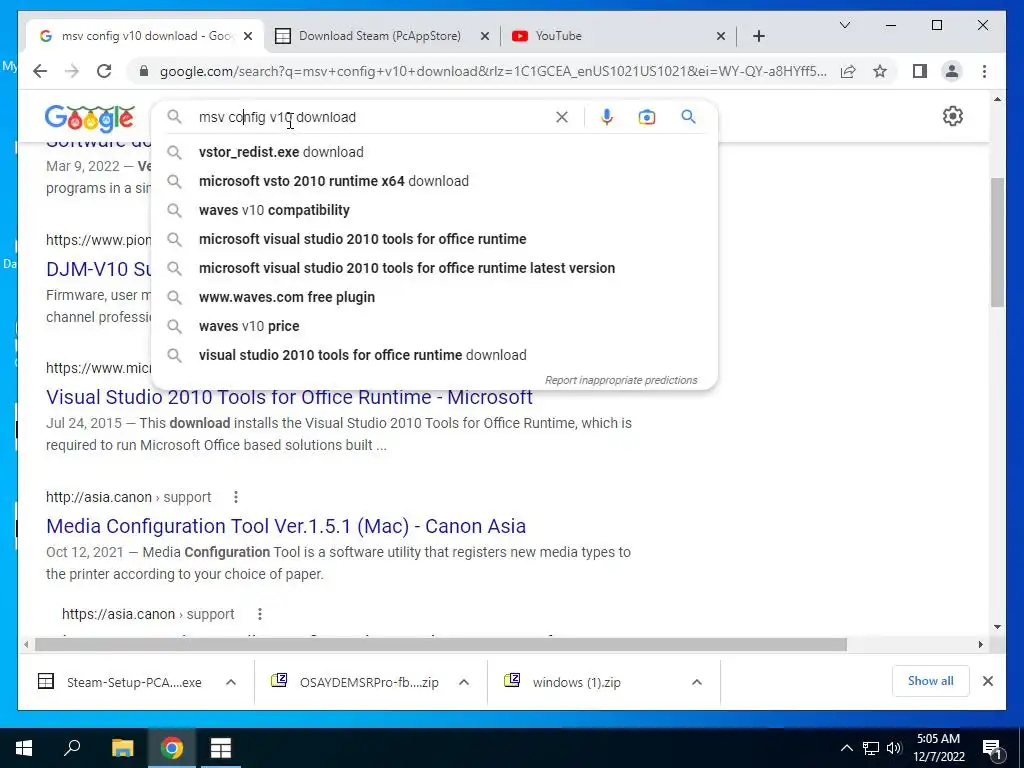This screenshot has height=768, width=1024.
Task: Open Media Configuration Tool Canon Asia link
Action: point(286,526)
